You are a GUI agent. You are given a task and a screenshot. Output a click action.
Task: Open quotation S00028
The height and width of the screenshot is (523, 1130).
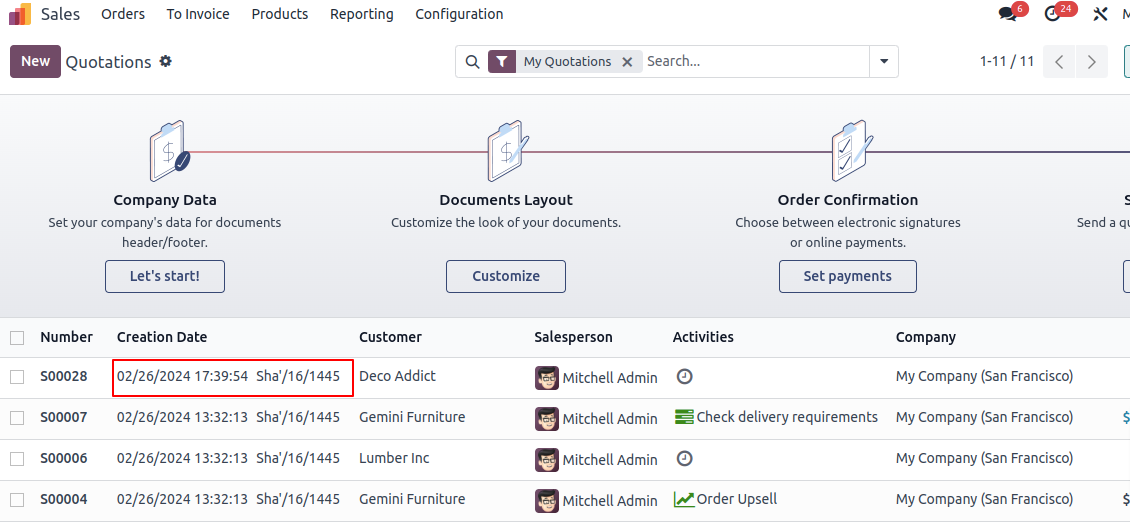(64, 376)
